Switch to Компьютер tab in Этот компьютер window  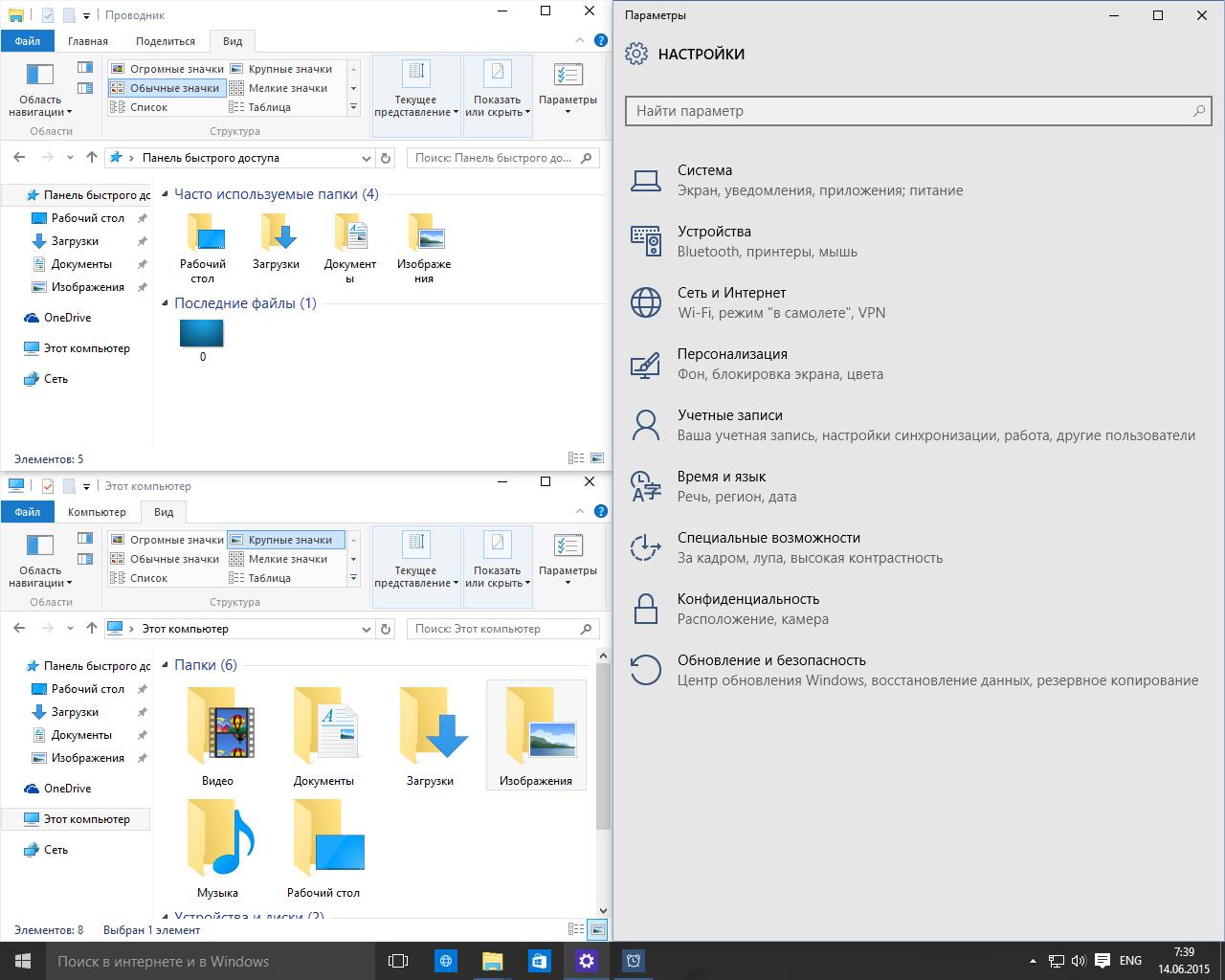click(97, 512)
